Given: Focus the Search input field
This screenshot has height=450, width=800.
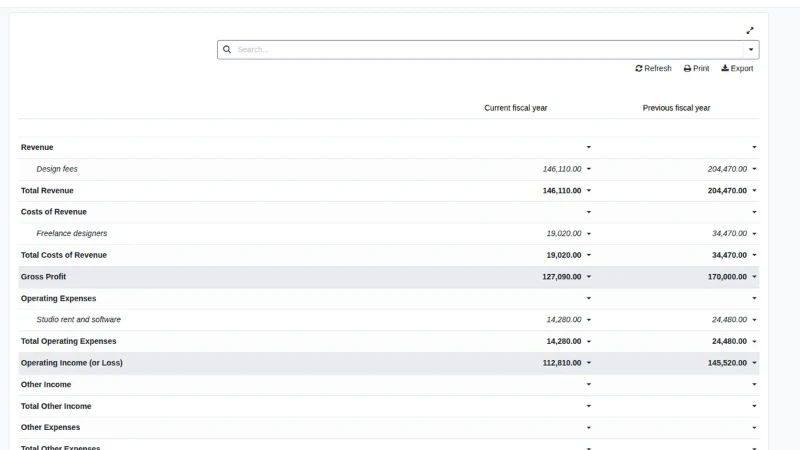Looking at the screenshot, I should tap(488, 49).
